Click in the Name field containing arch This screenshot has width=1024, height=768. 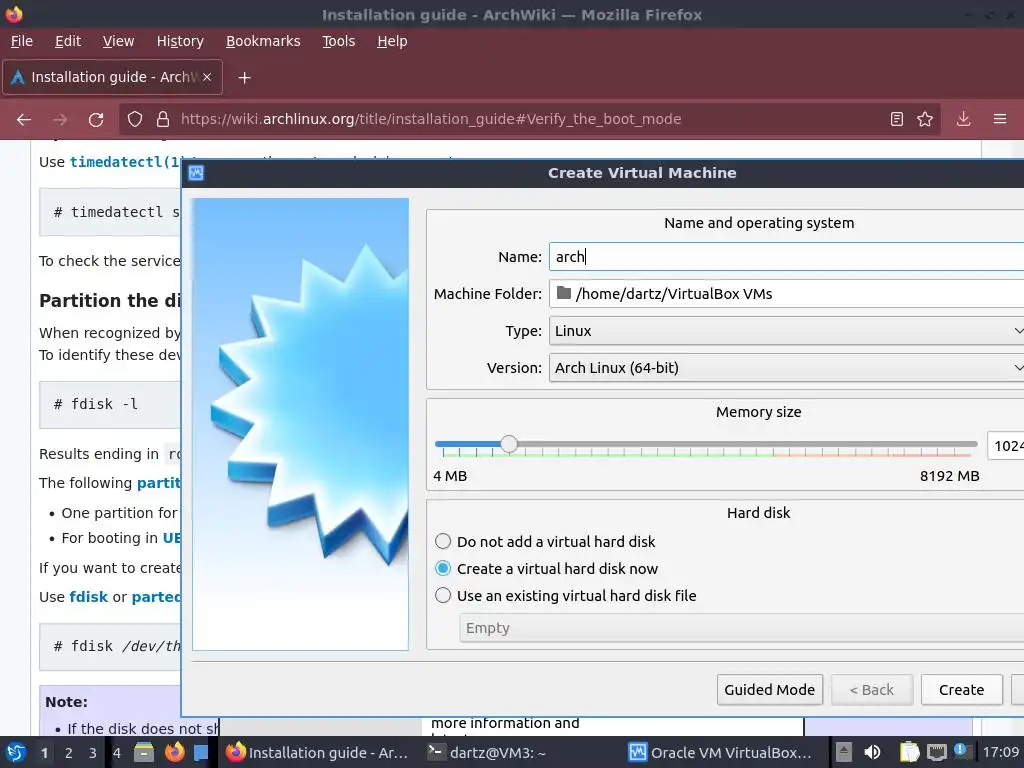786,257
